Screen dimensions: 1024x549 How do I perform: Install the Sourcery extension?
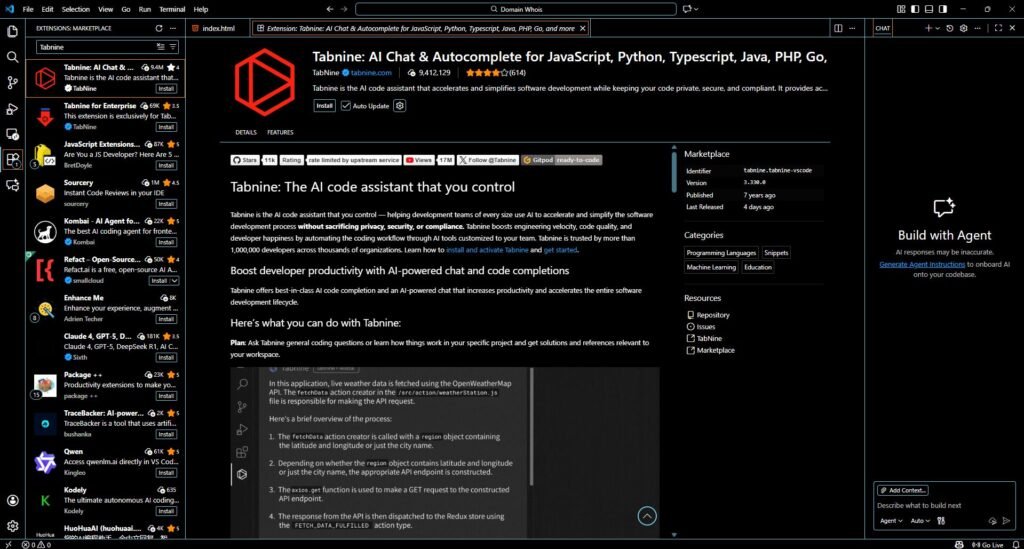(x=167, y=204)
